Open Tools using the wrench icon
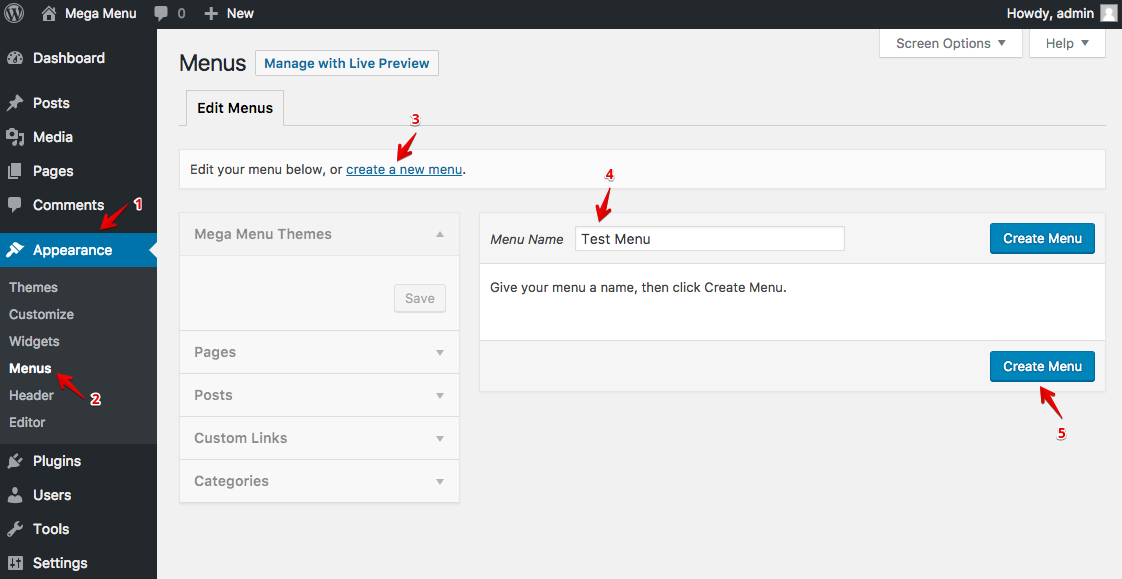 point(17,528)
